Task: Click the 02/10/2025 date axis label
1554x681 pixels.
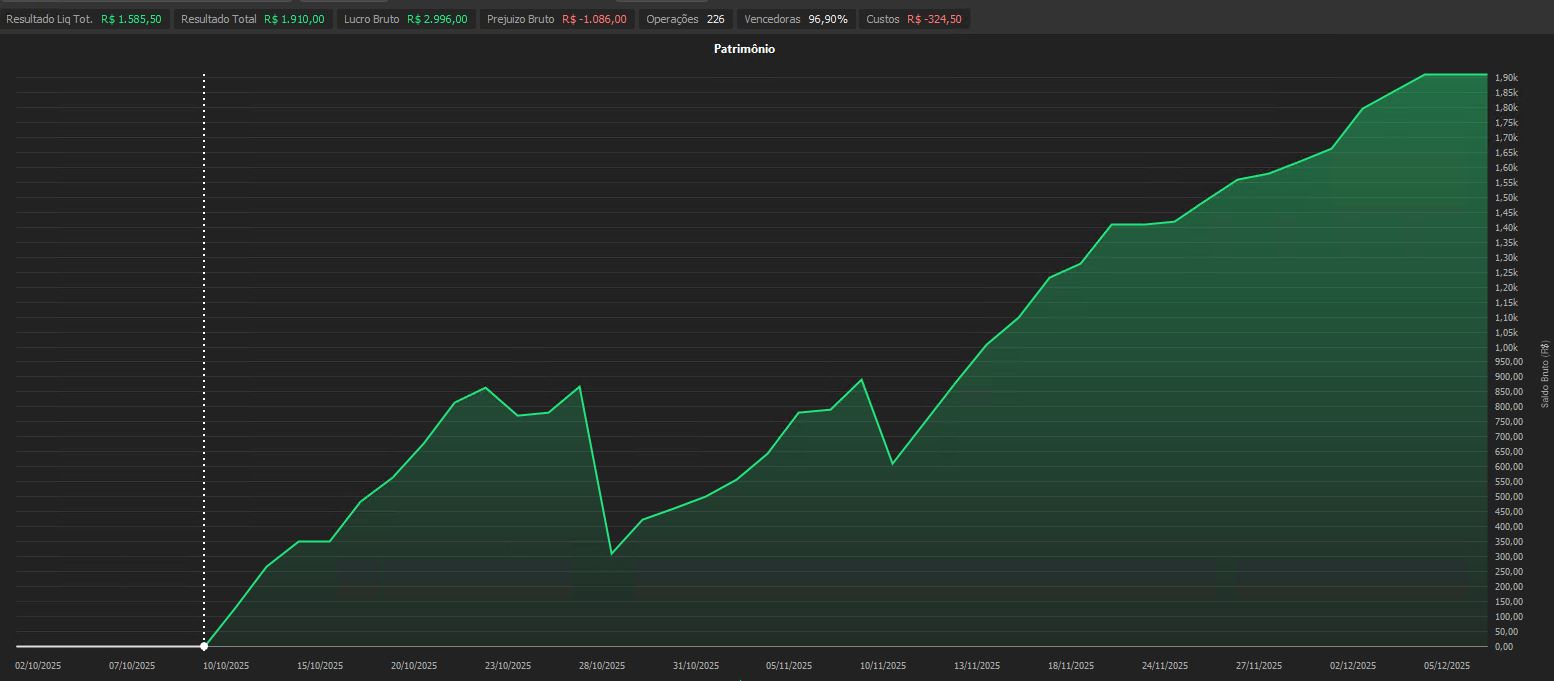Action: click(x=38, y=666)
